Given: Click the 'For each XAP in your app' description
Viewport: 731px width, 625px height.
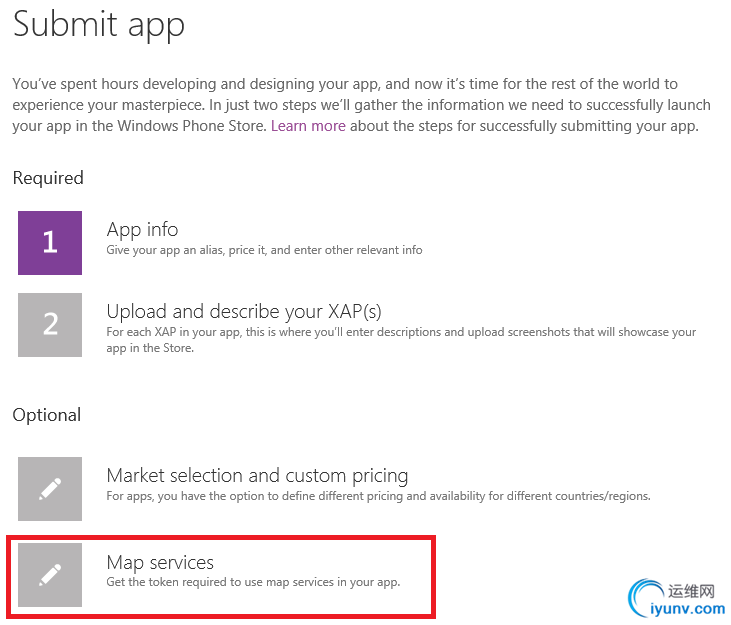Looking at the screenshot, I should (x=401, y=340).
